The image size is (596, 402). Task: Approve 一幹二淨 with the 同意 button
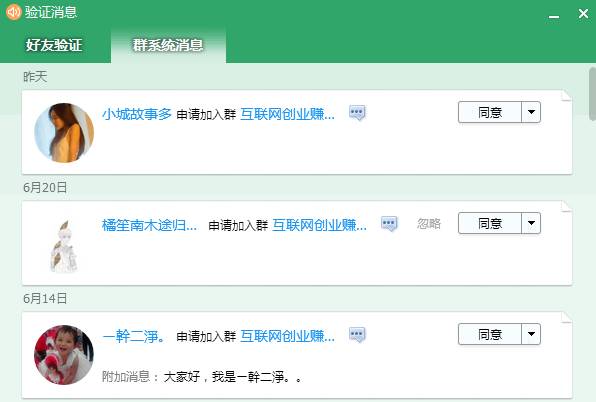(490, 334)
